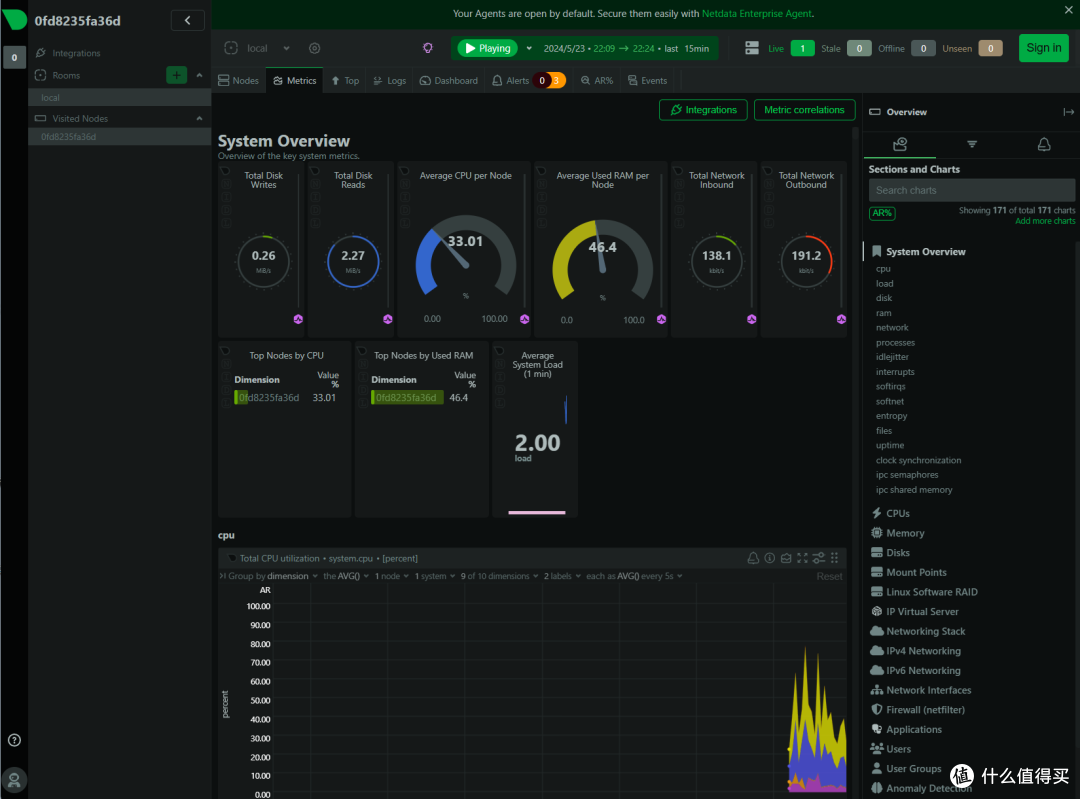Add a new room with the green plus
This screenshot has width=1080, height=799.
tap(176, 75)
